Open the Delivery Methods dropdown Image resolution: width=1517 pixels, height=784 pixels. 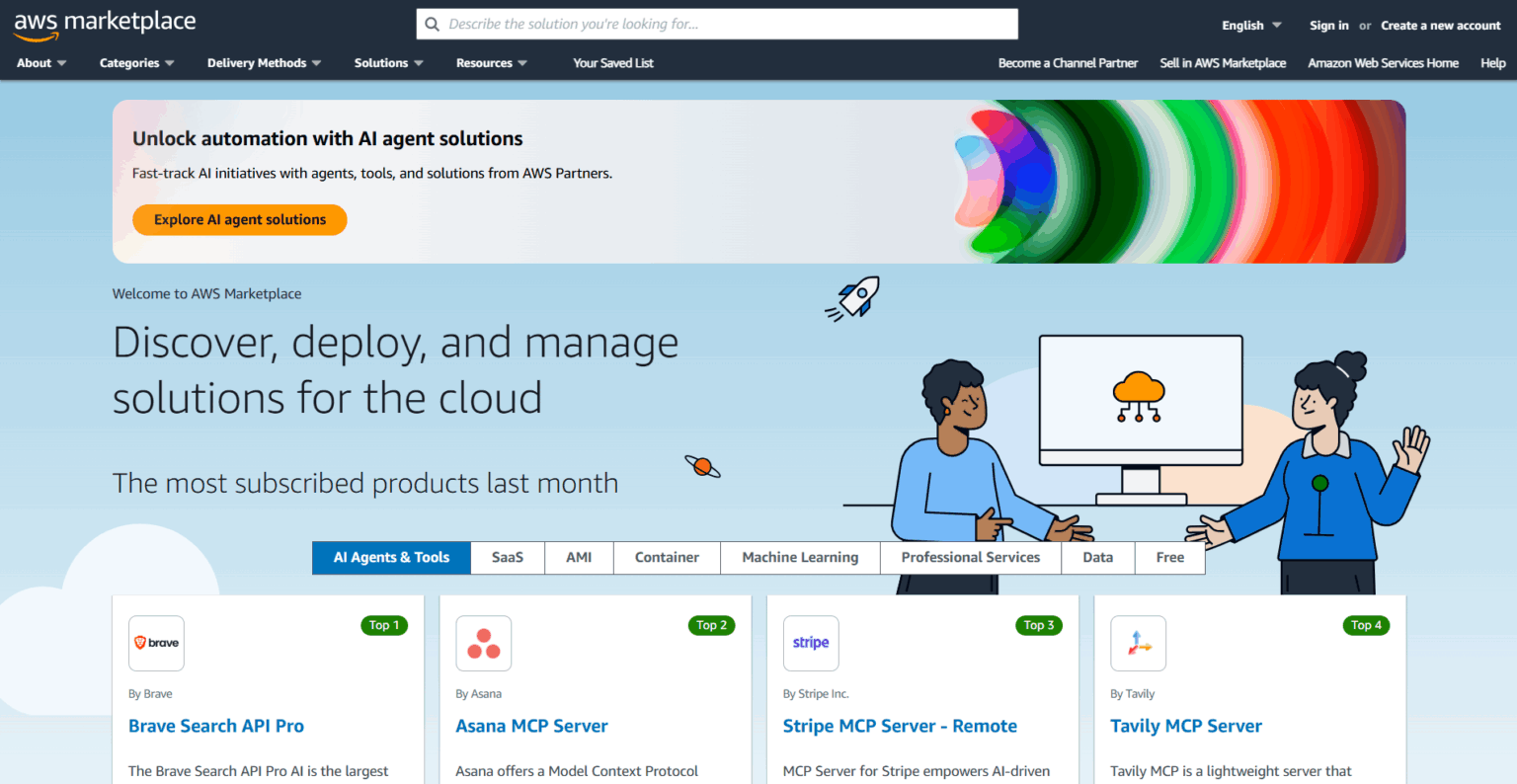[264, 63]
